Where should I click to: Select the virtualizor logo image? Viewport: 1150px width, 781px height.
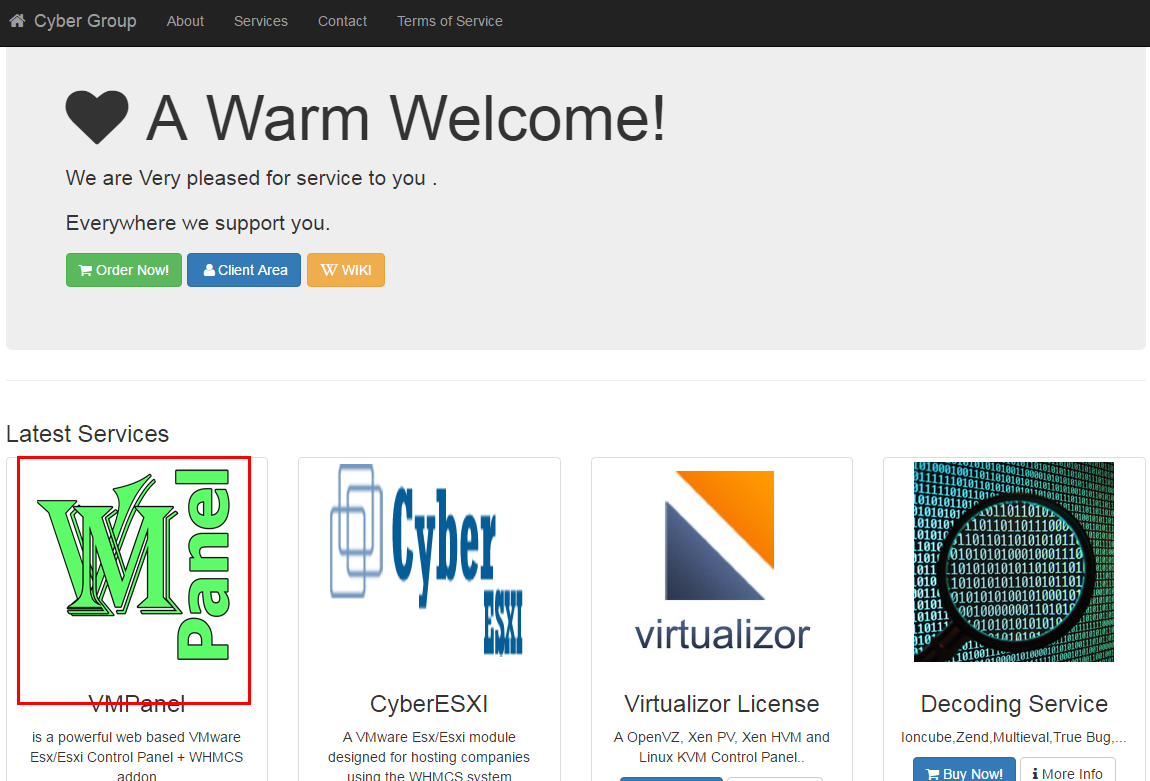point(722,562)
